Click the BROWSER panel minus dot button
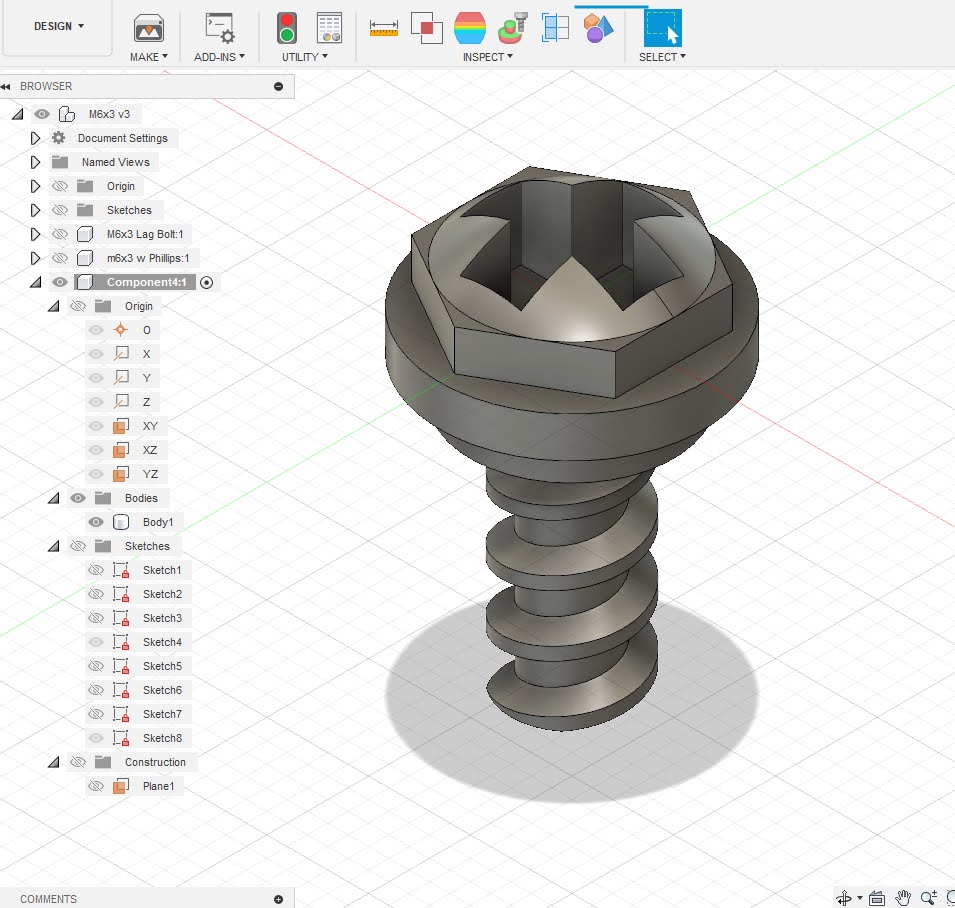 pyautogui.click(x=278, y=86)
